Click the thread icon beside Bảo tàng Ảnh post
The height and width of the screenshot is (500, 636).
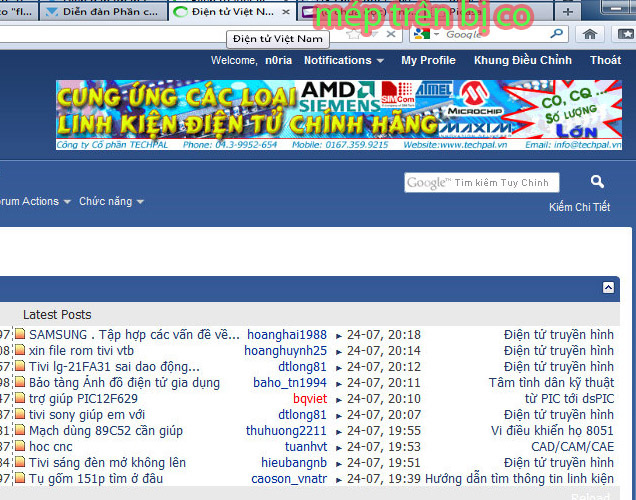coord(20,382)
